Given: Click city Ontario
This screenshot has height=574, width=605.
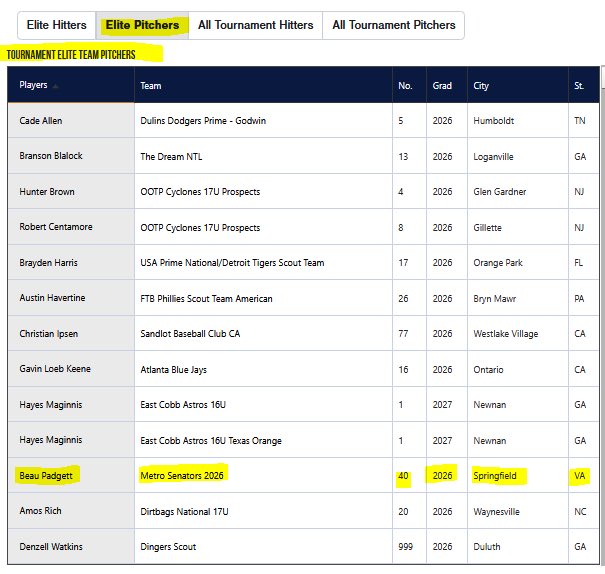Looking at the screenshot, I should pos(488,370).
